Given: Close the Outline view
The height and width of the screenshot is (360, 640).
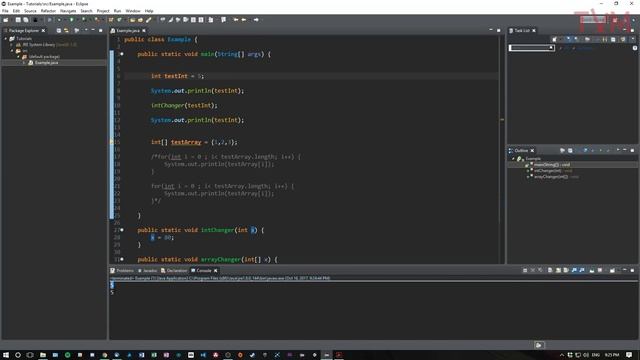Looking at the screenshot, I should (532, 151).
